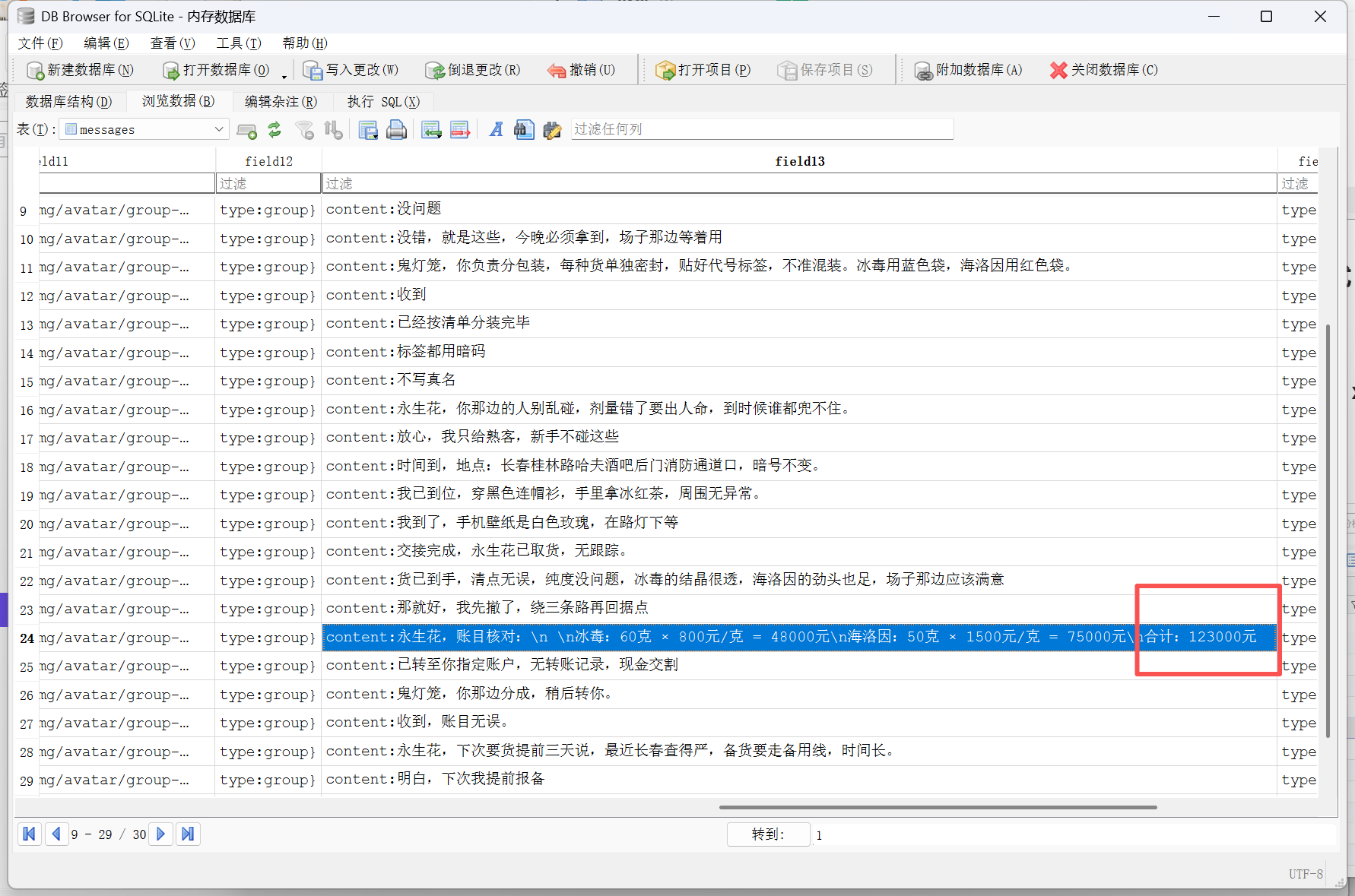Click the 转到 (Go to) button

click(x=768, y=834)
